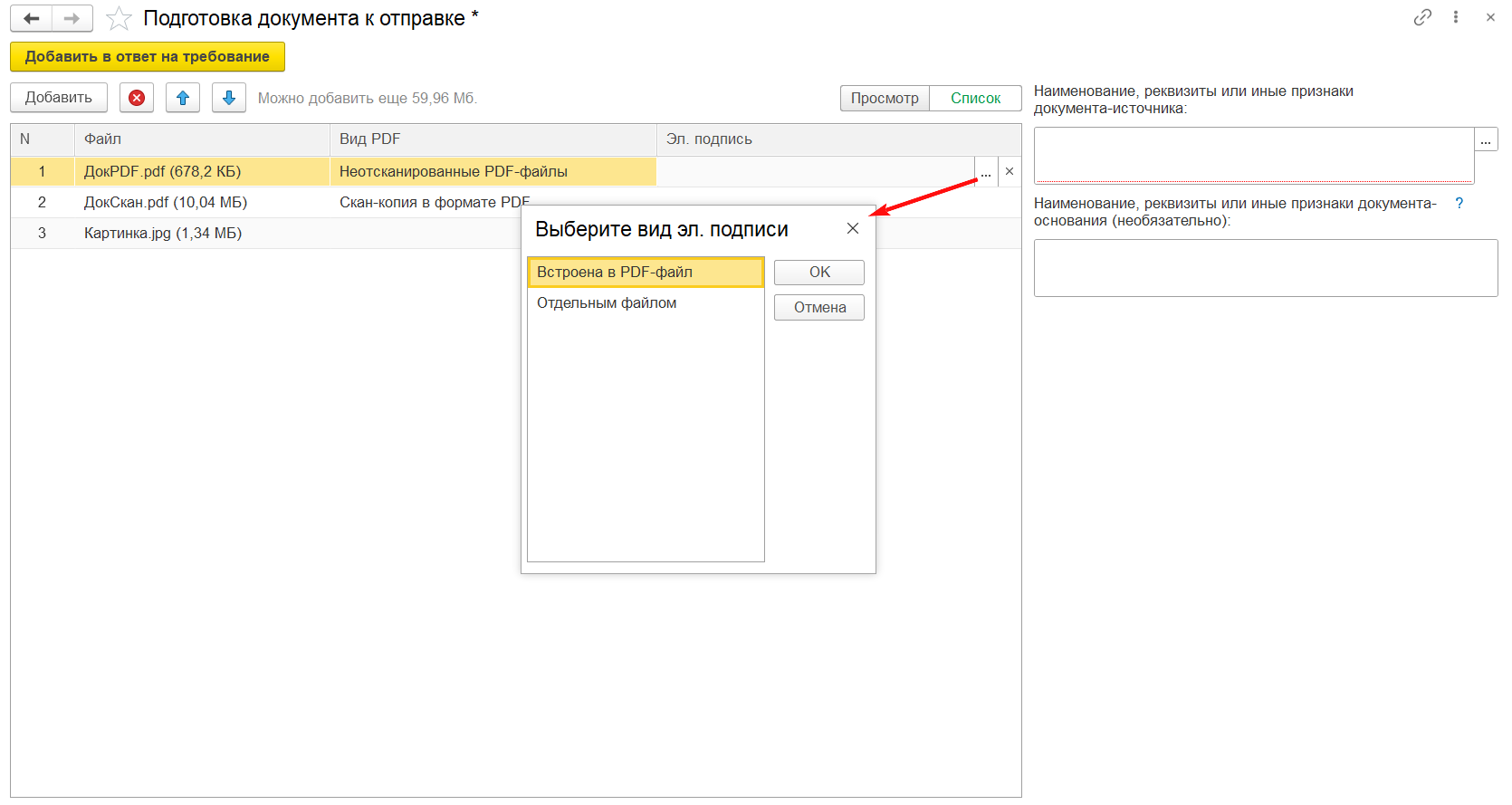
Task: Click the source document name input field
Action: click(x=1254, y=155)
